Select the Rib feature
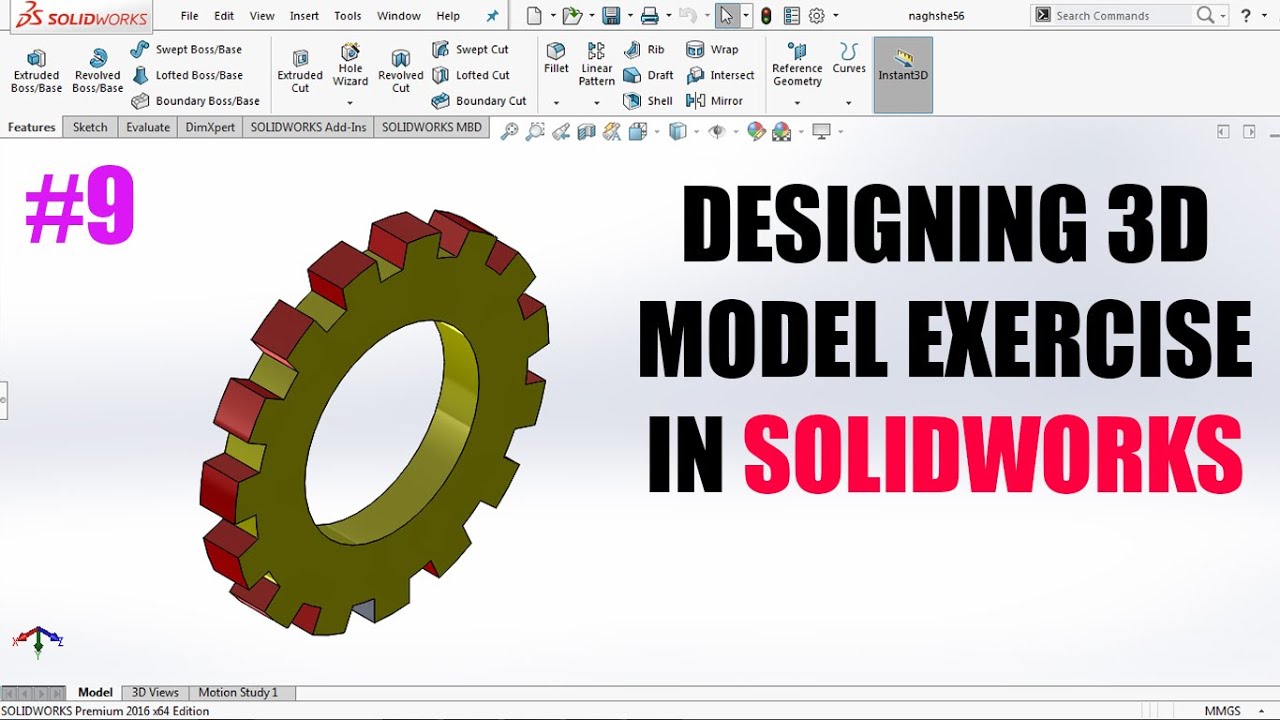The height and width of the screenshot is (720, 1280). 644,49
